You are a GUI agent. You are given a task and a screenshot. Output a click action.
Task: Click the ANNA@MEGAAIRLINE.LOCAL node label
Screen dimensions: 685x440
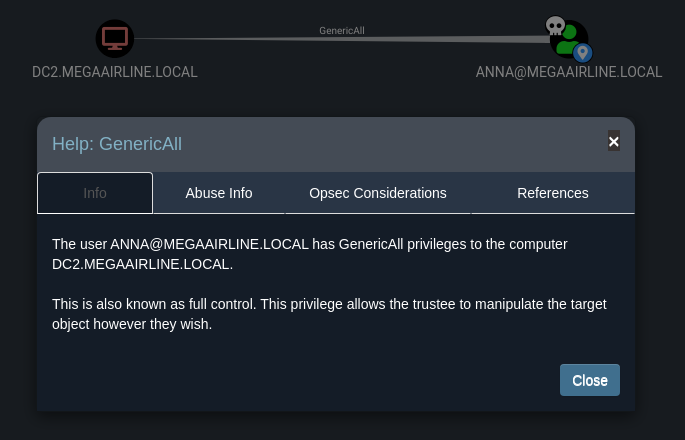pos(569,72)
